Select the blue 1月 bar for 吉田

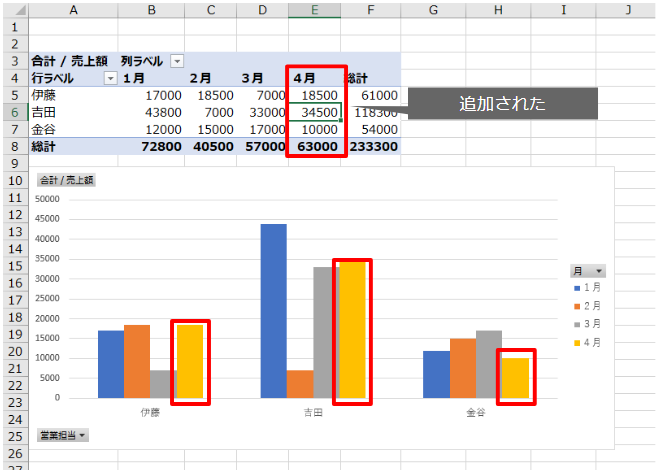click(x=274, y=311)
